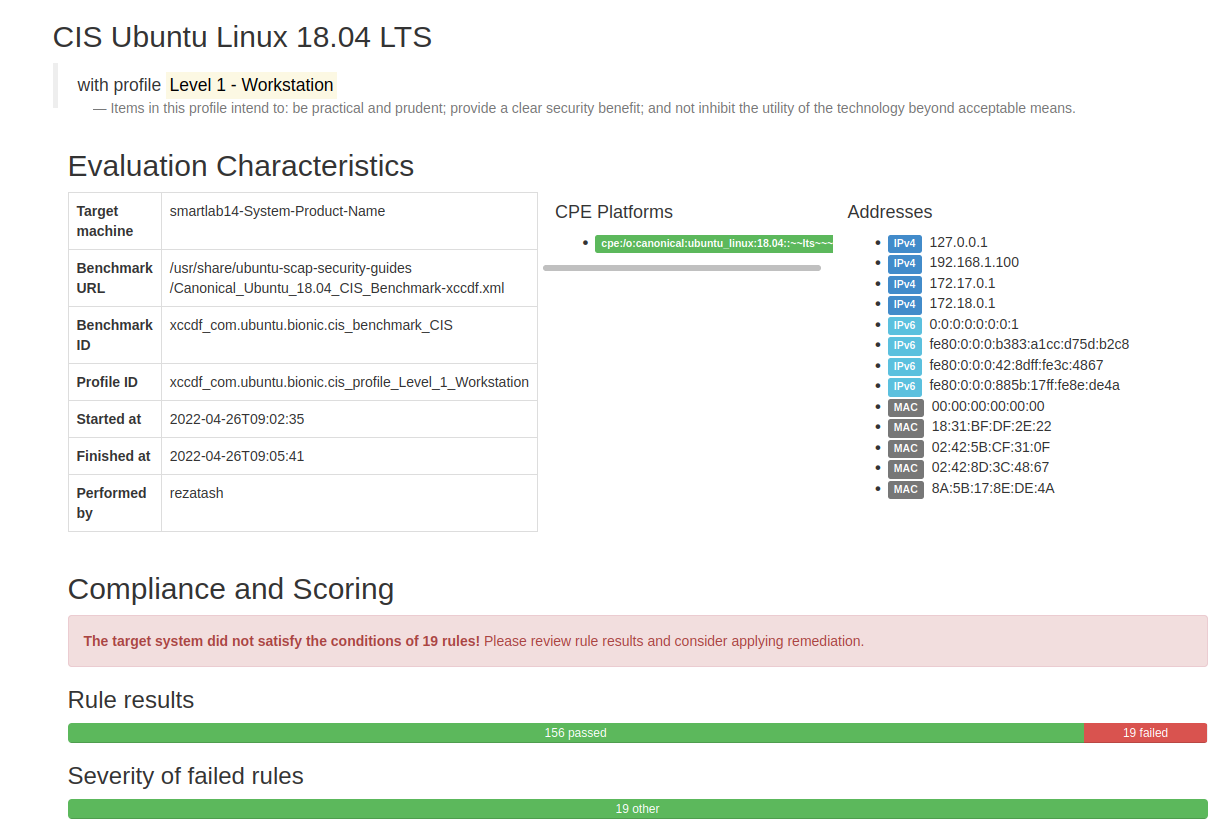
Task: Click the Performed by value rezatash
Action: click(197, 493)
